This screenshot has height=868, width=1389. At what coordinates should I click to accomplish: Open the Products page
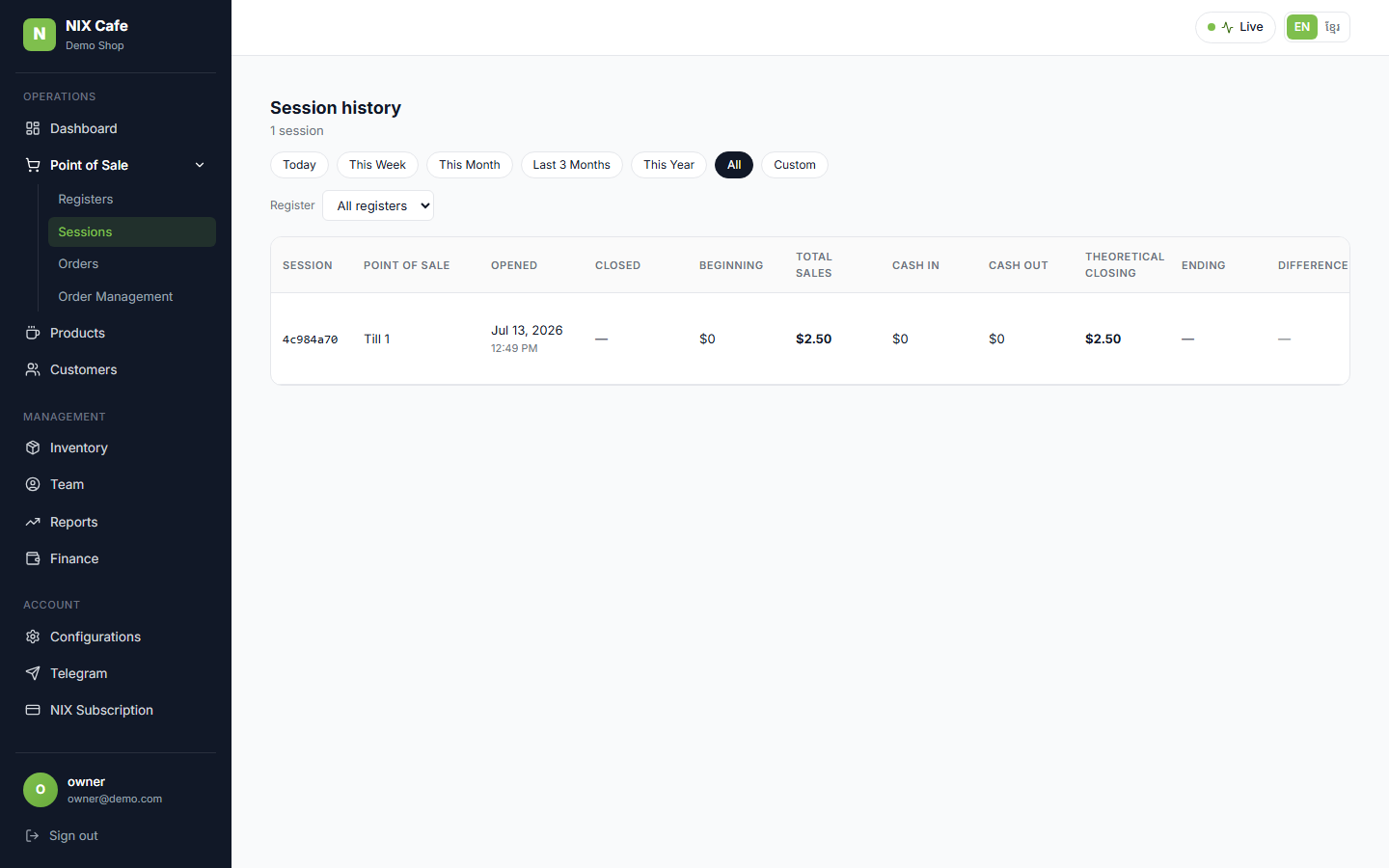click(116, 333)
